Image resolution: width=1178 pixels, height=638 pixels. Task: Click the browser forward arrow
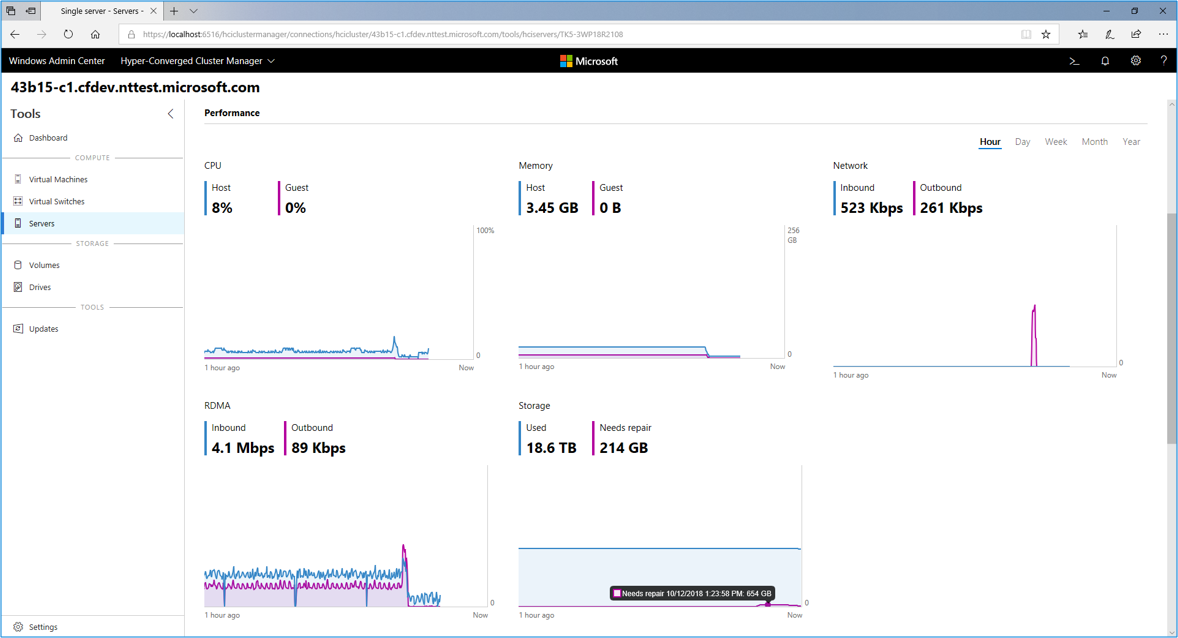(x=41, y=35)
